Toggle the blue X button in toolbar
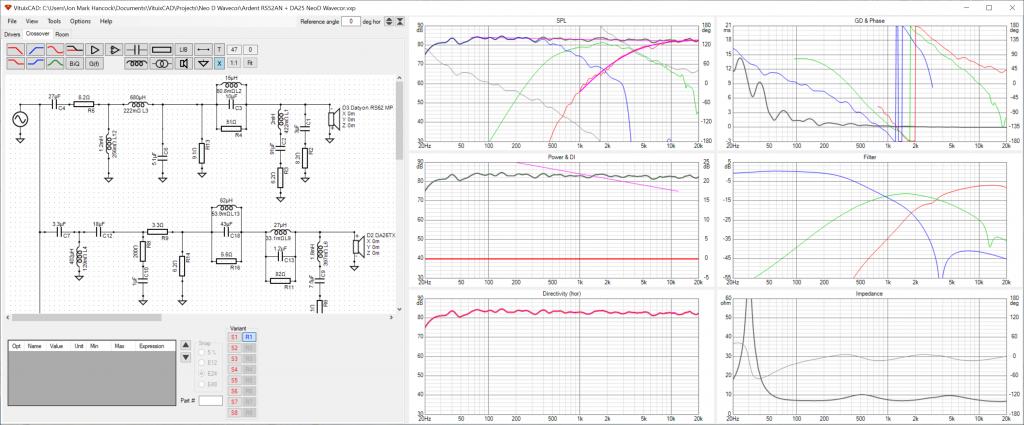 (219, 63)
